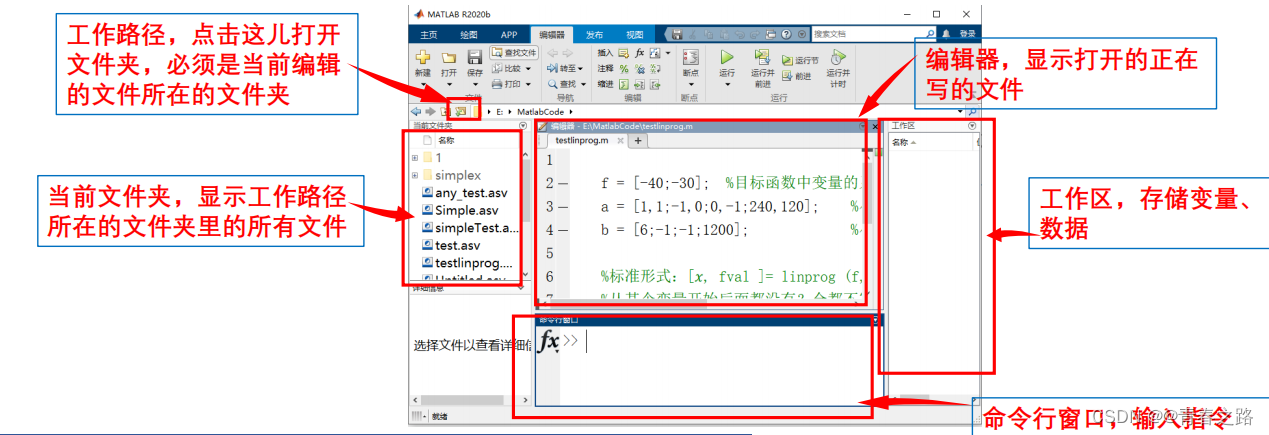Click the up one level folder icon
1269x435 pixels.
tap(446, 112)
